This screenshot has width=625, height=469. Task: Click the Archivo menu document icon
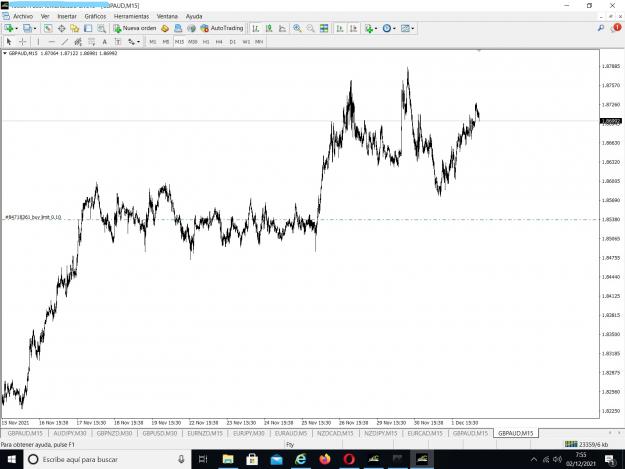(x=6, y=16)
